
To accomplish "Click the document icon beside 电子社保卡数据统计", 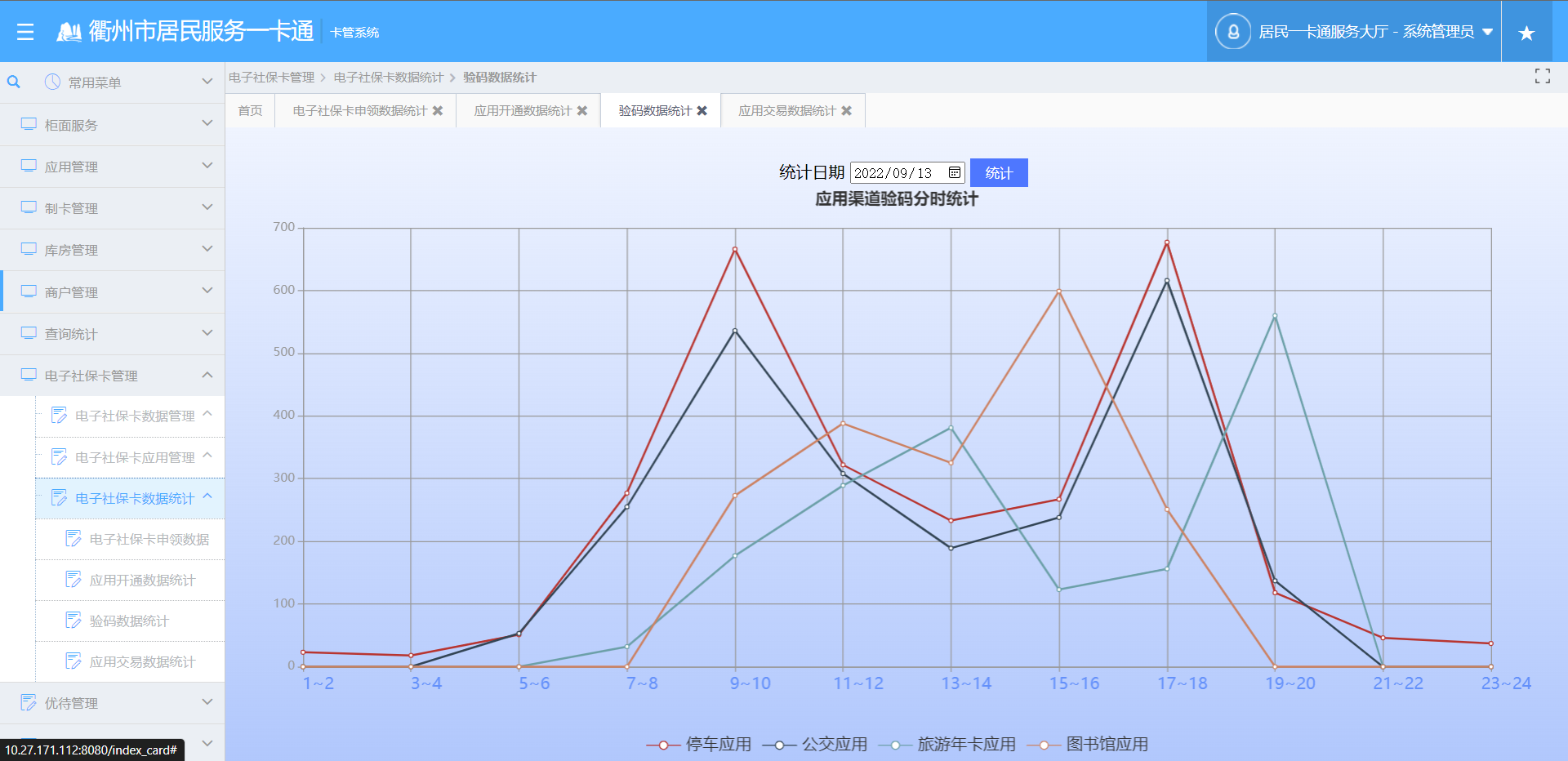I will (x=59, y=497).
